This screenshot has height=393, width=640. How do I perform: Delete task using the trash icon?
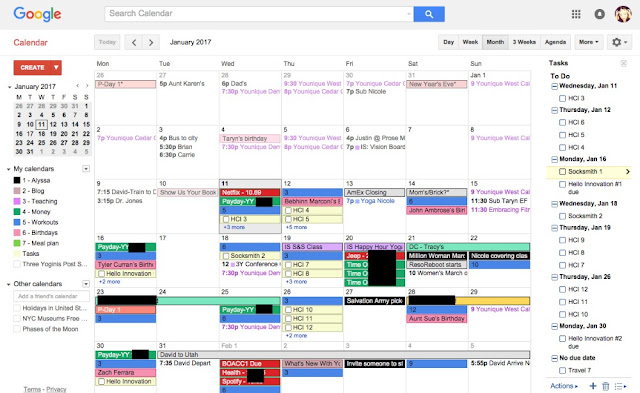coord(606,386)
